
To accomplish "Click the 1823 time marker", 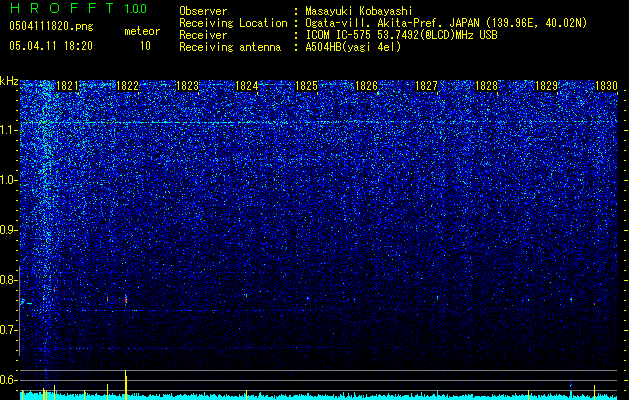I will [187, 85].
